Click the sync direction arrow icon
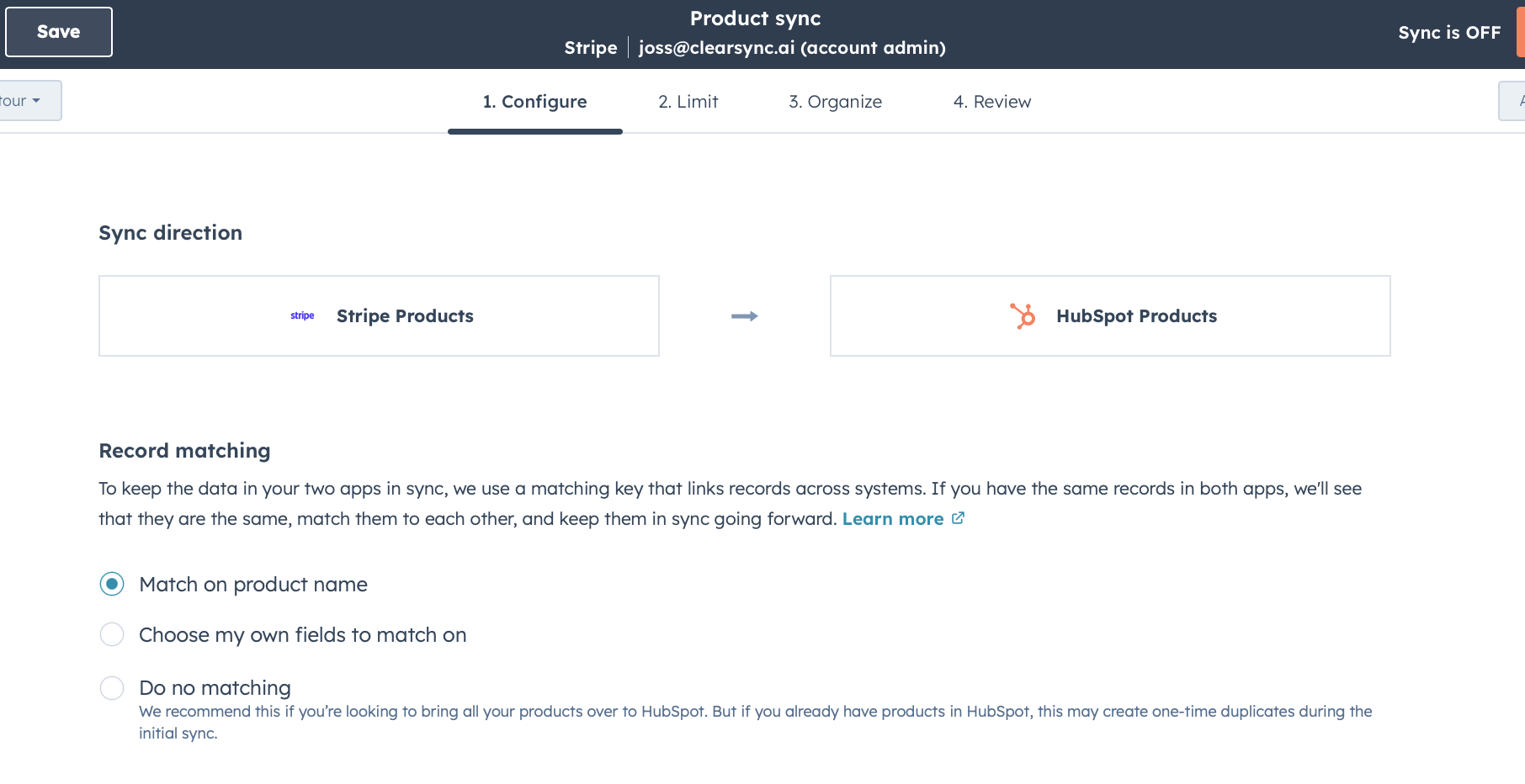 [x=745, y=316]
